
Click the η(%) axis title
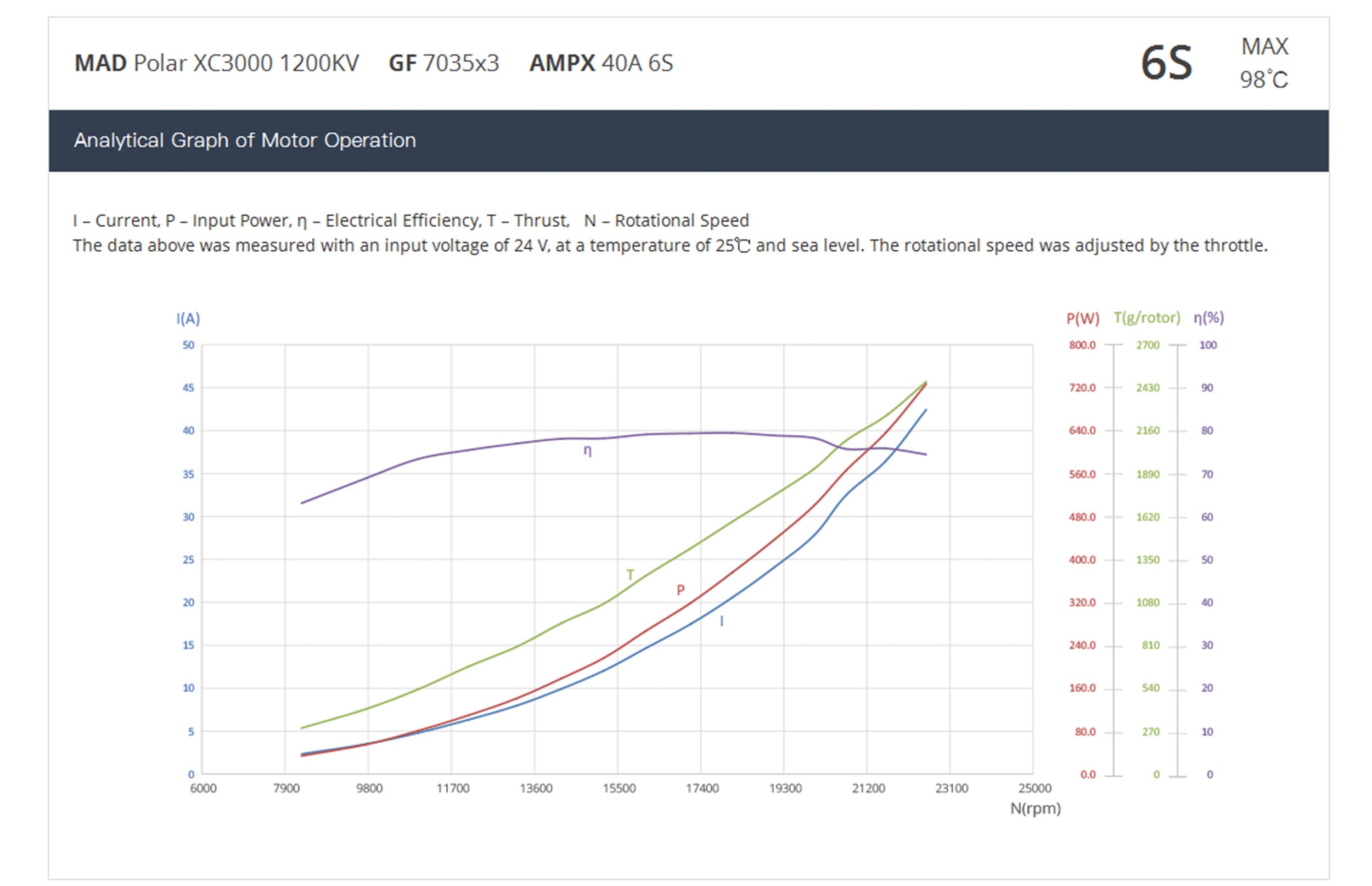1208,318
